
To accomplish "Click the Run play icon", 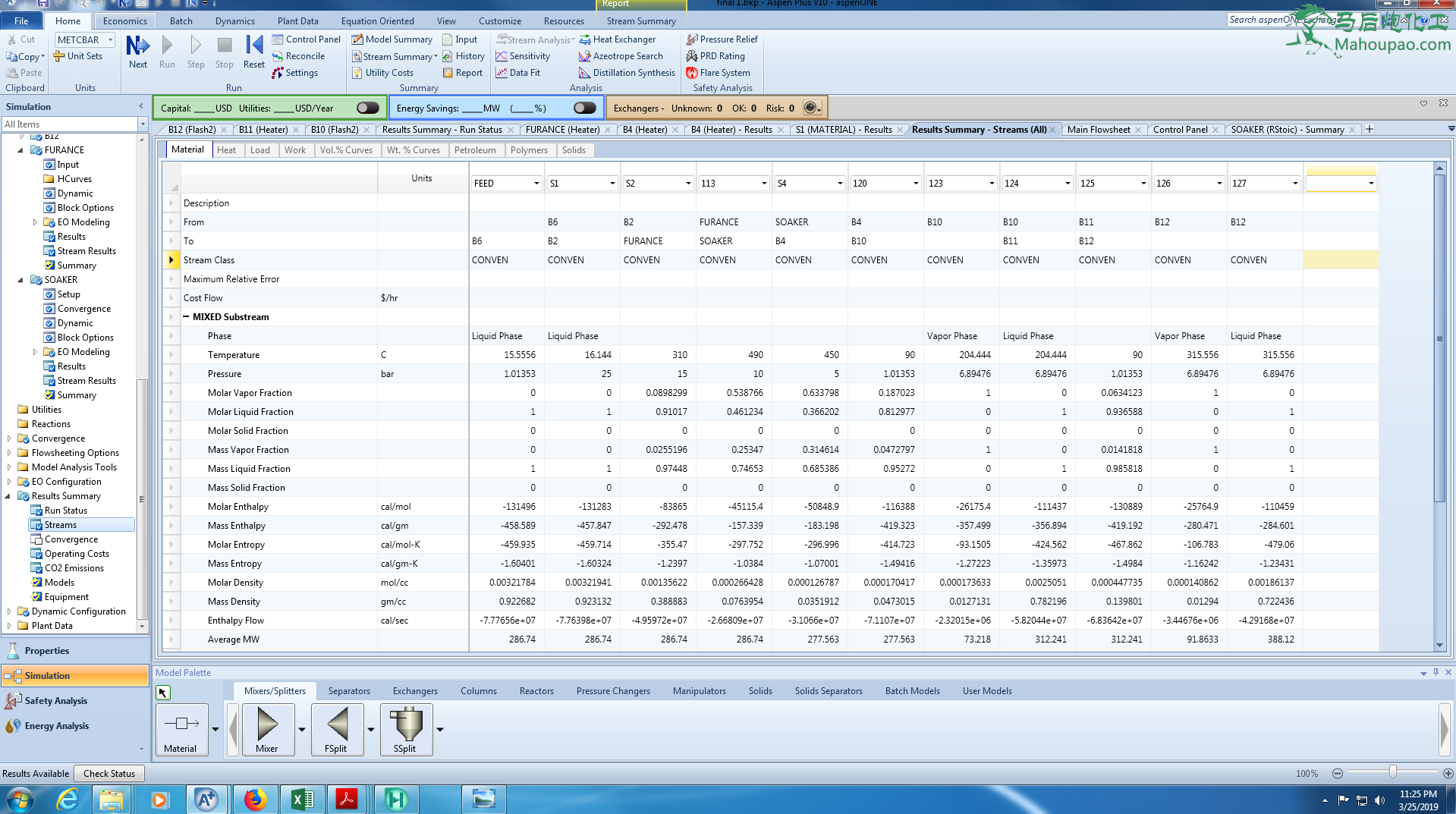I will 167,51.
